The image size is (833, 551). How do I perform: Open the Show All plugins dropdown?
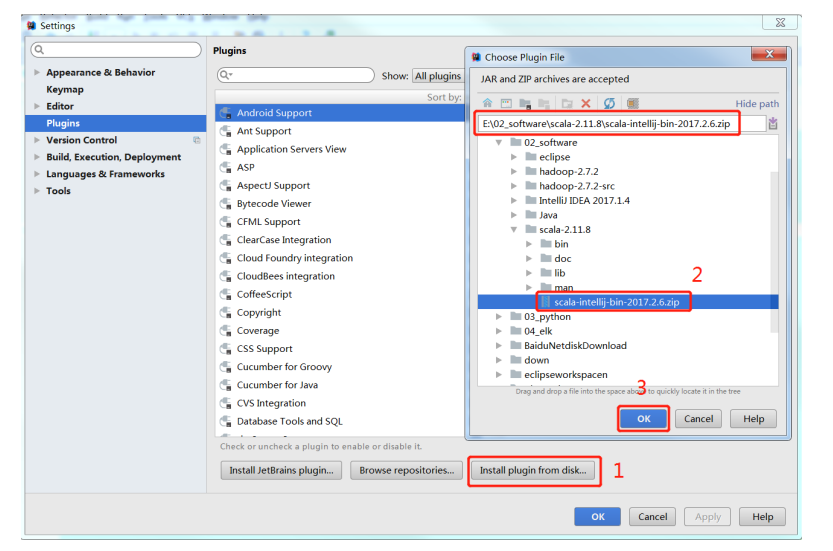tap(438, 76)
